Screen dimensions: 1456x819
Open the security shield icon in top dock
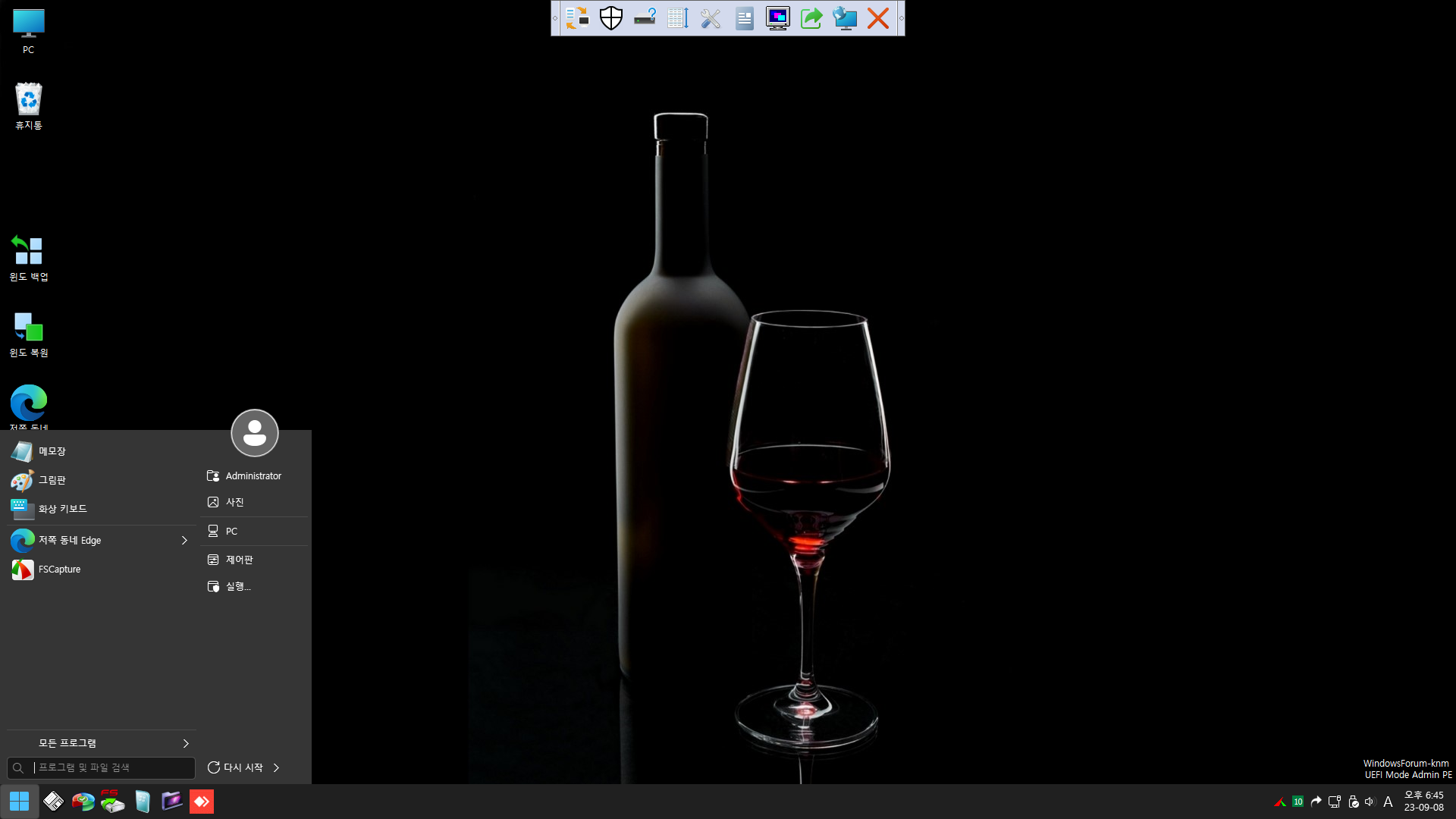click(611, 18)
